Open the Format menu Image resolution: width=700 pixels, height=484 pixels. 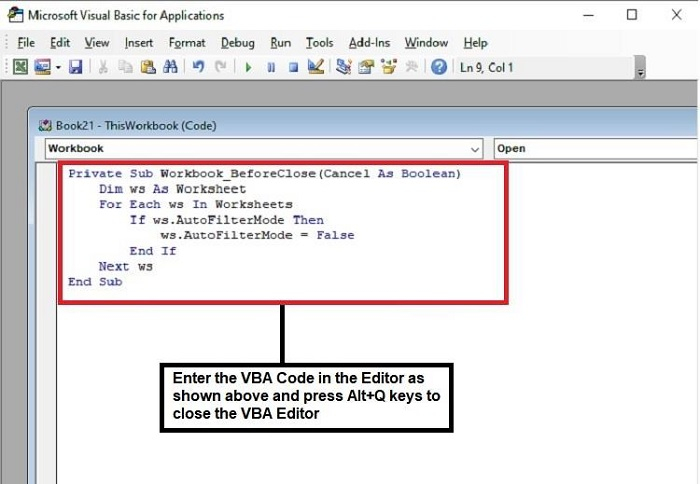pyautogui.click(x=187, y=43)
